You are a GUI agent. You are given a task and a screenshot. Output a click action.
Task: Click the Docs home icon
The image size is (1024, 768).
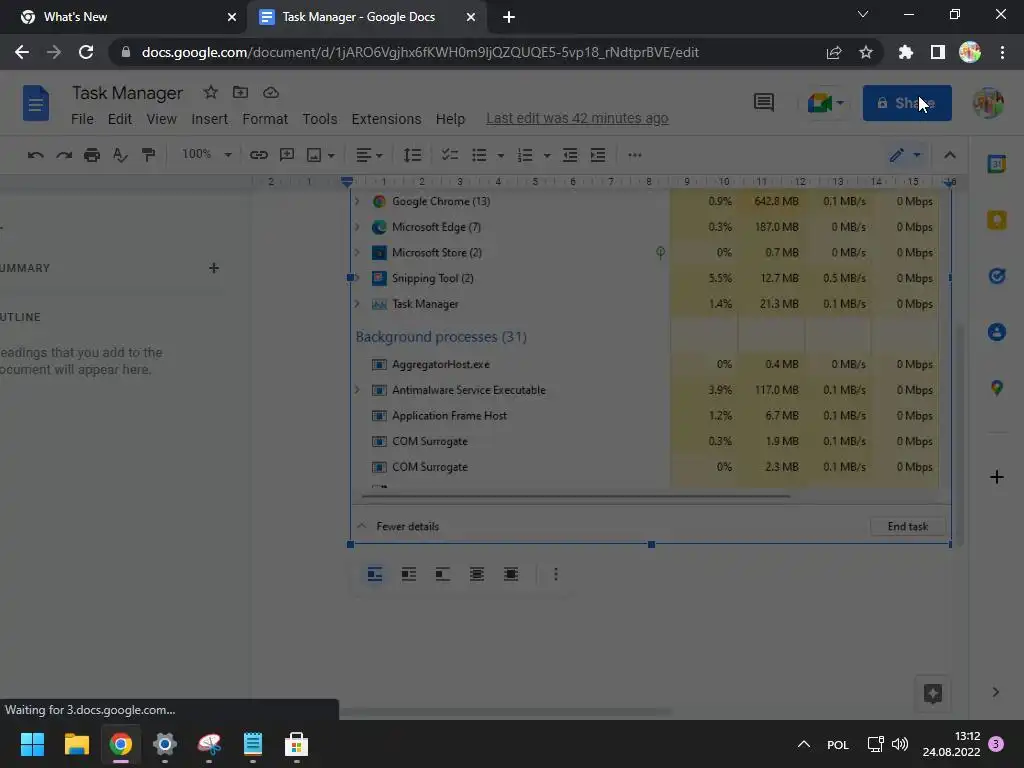[36, 103]
